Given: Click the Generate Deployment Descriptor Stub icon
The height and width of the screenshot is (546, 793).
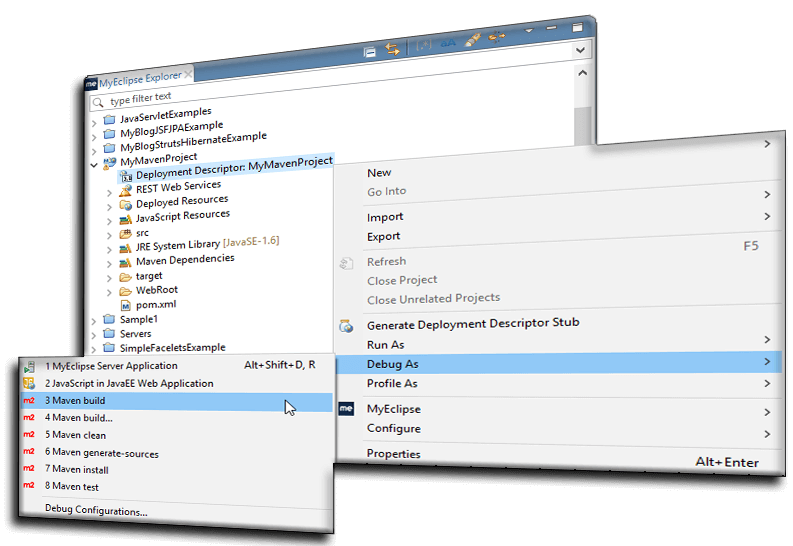Looking at the screenshot, I should point(346,326).
